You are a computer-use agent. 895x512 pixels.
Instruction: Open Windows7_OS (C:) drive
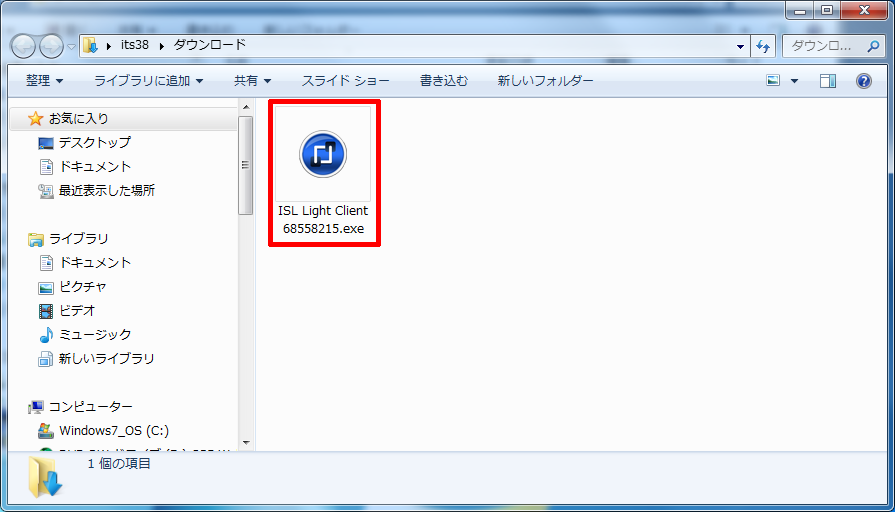[x=113, y=431]
